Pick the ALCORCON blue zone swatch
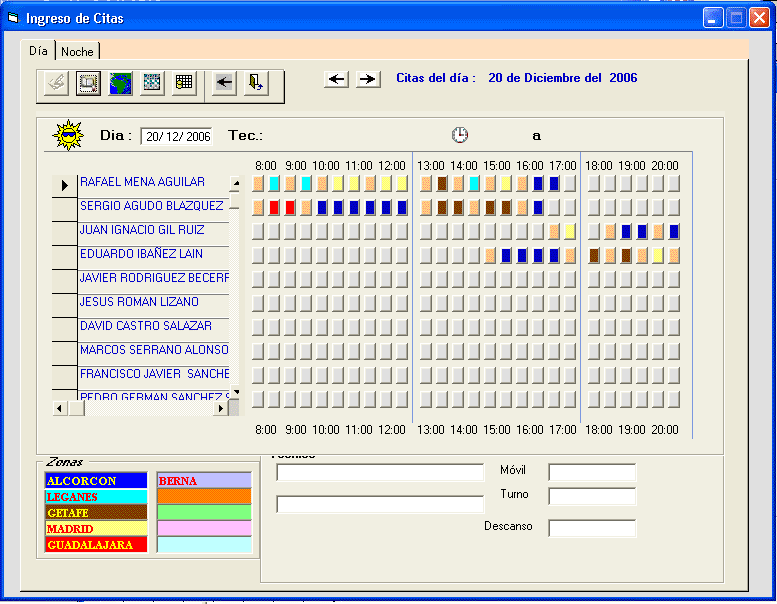 click(96, 481)
